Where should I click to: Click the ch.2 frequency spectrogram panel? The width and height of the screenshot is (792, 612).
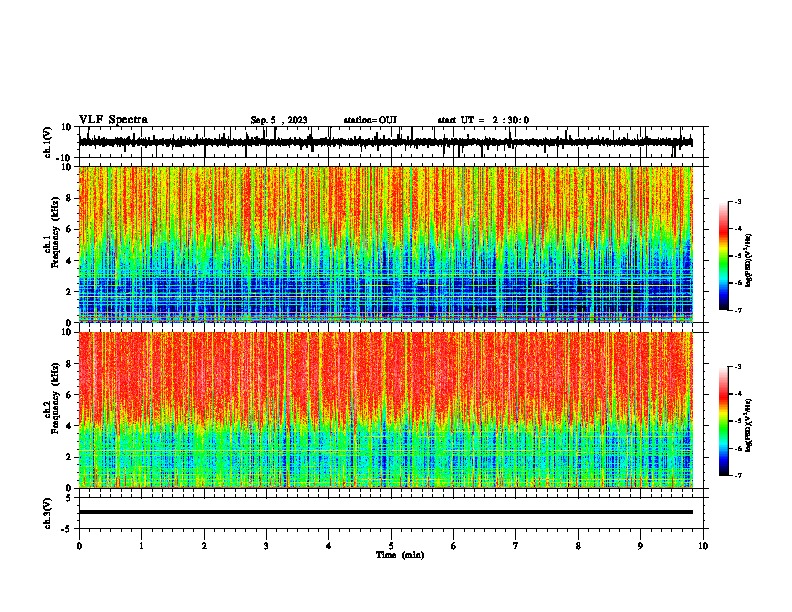pyautogui.click(x=386, y=410)
